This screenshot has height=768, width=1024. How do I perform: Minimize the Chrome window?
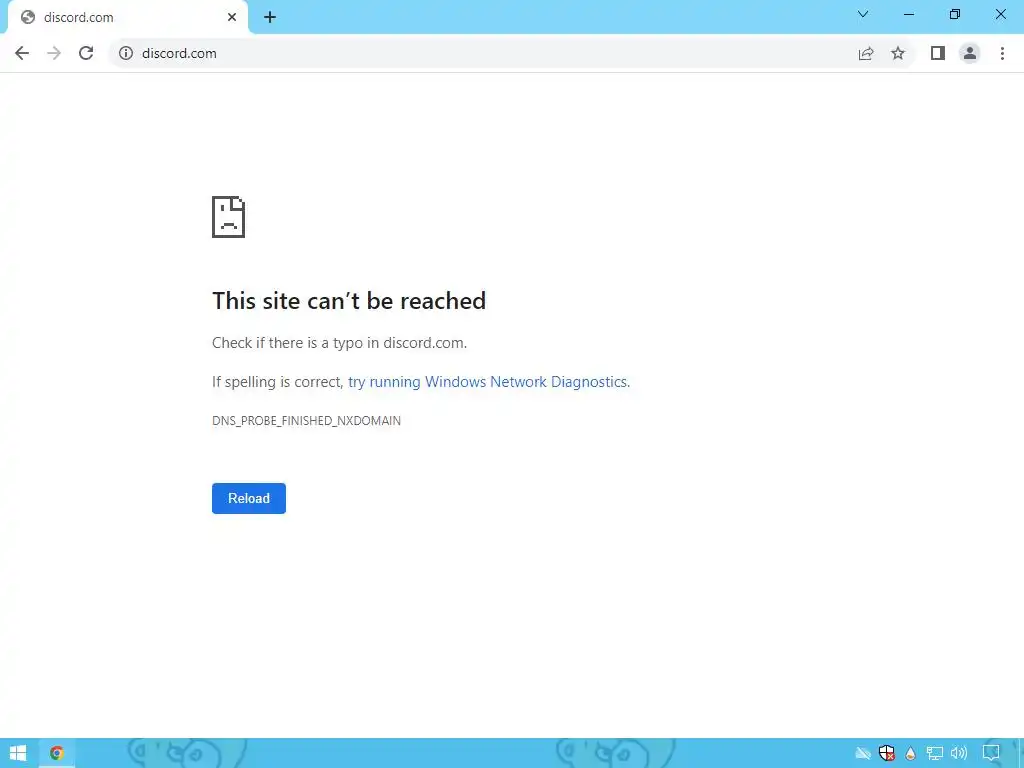click(x=909, y=14)
